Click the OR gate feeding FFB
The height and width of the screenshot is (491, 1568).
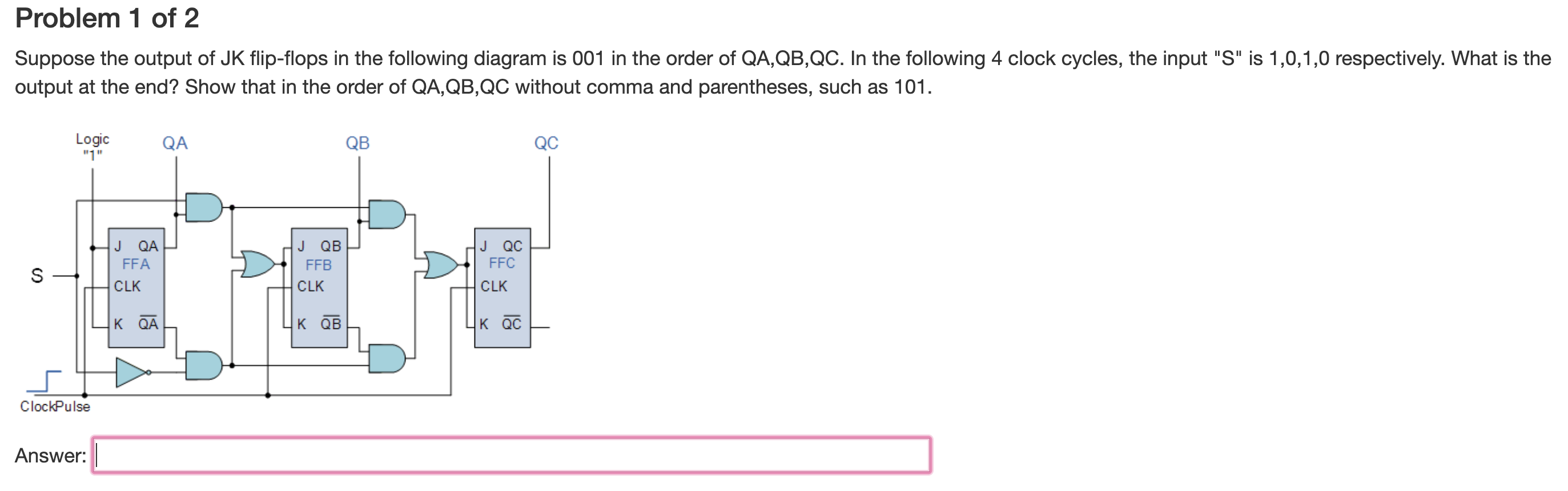pyautogui.click(x=256, y=265)
